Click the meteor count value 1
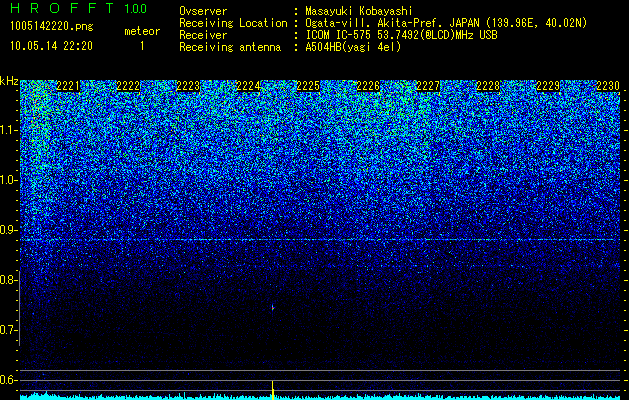The image size is (629, 400). (142, 46)
